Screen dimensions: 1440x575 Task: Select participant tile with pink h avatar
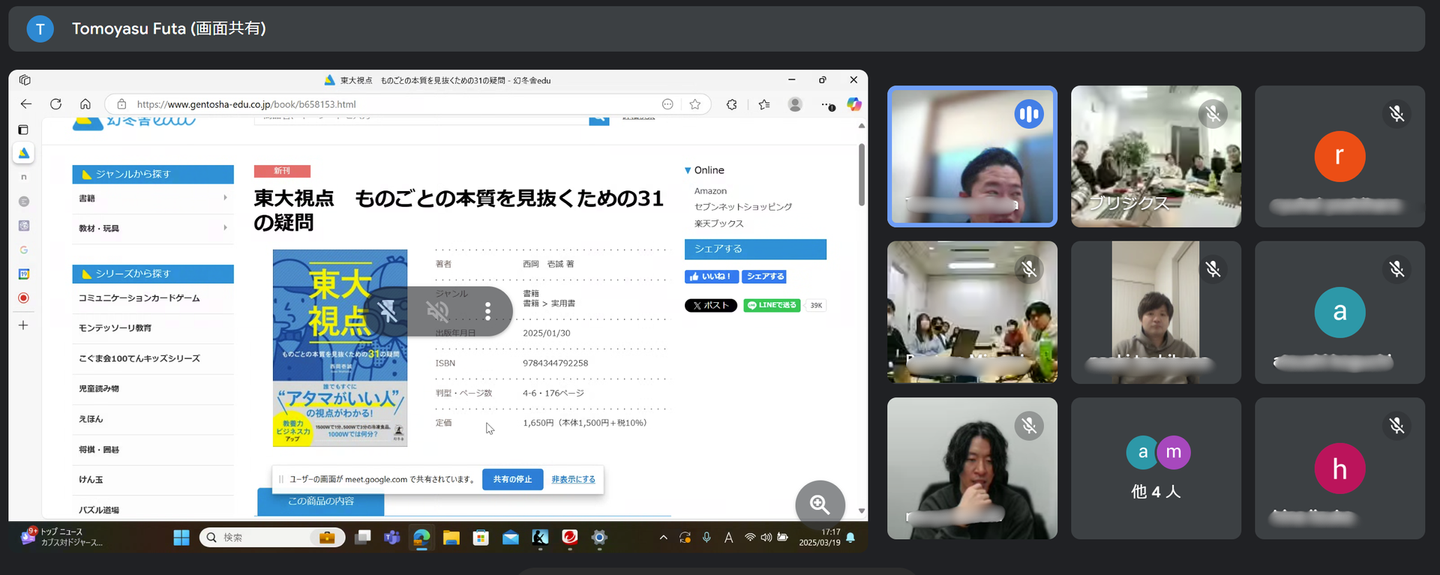[1340, 468]
